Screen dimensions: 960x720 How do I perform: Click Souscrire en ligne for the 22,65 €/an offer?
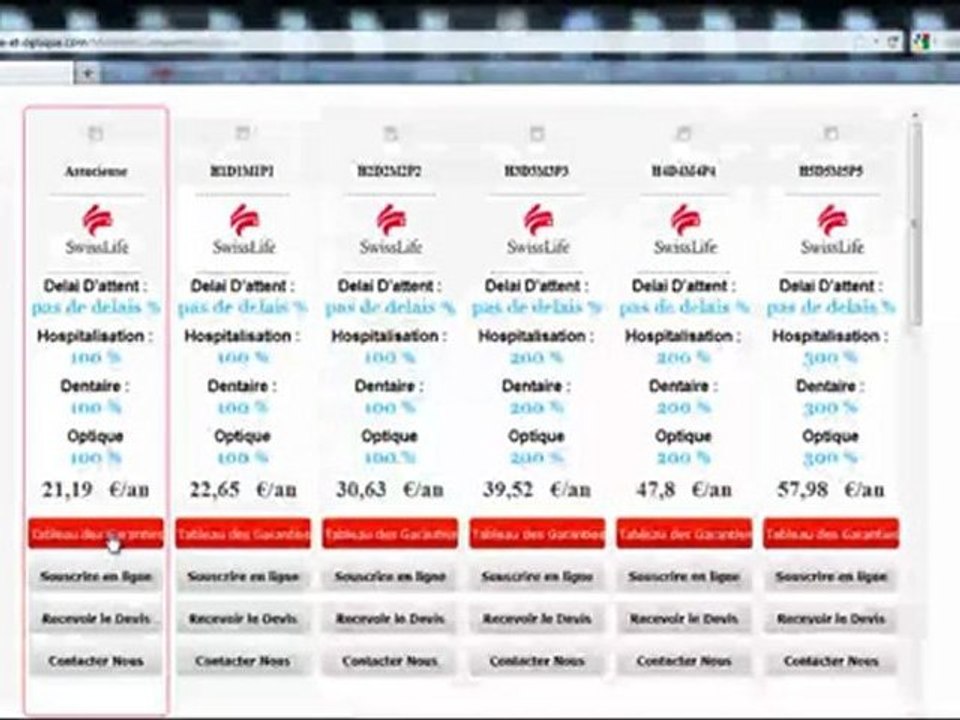click(243, 577)
